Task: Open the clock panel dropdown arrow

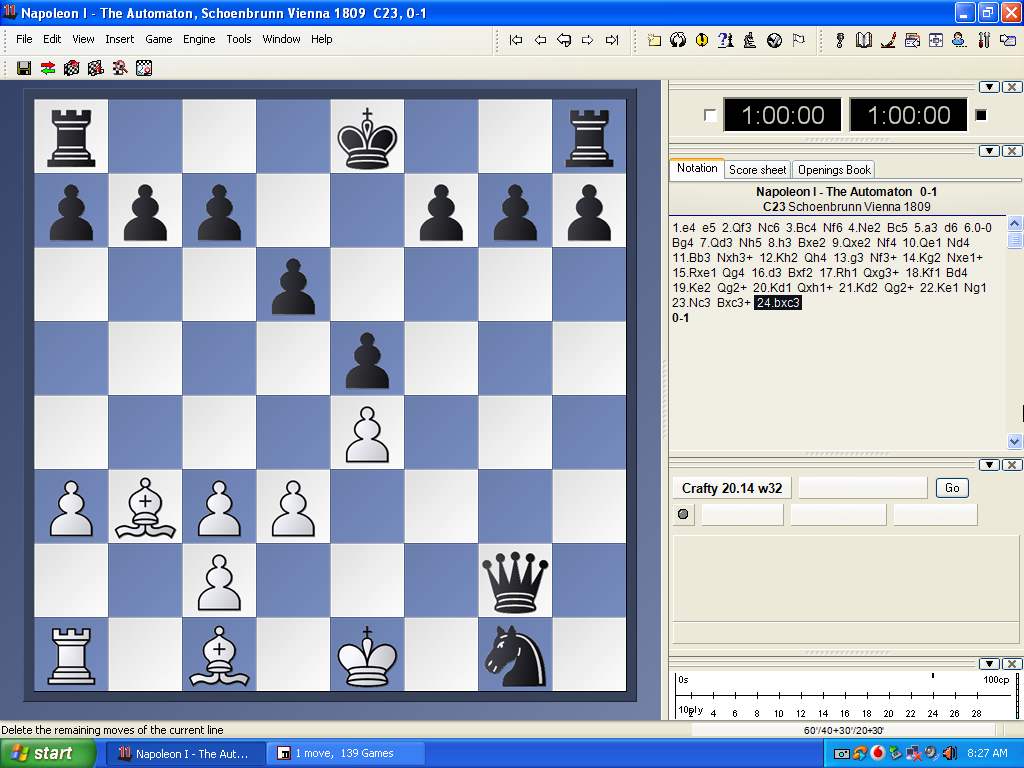Action: (x=990, y=86)
